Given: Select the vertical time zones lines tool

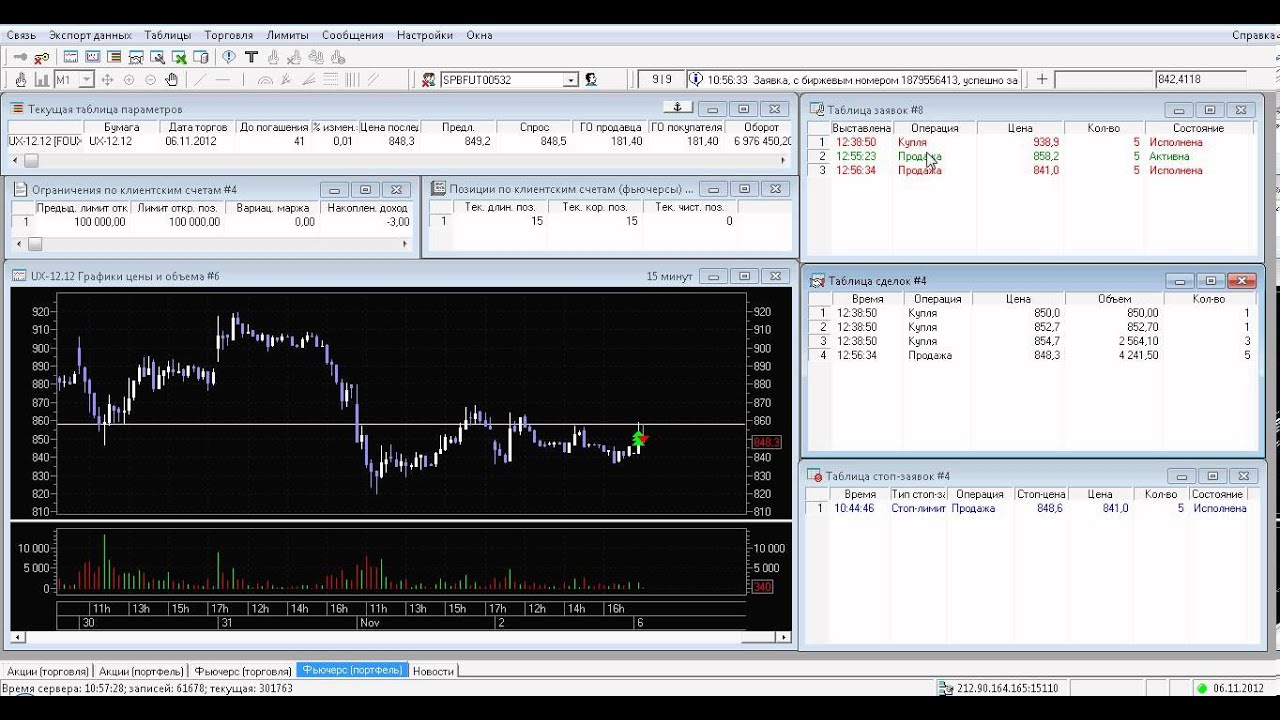Looking at the screenshot, I should (352, 80).
